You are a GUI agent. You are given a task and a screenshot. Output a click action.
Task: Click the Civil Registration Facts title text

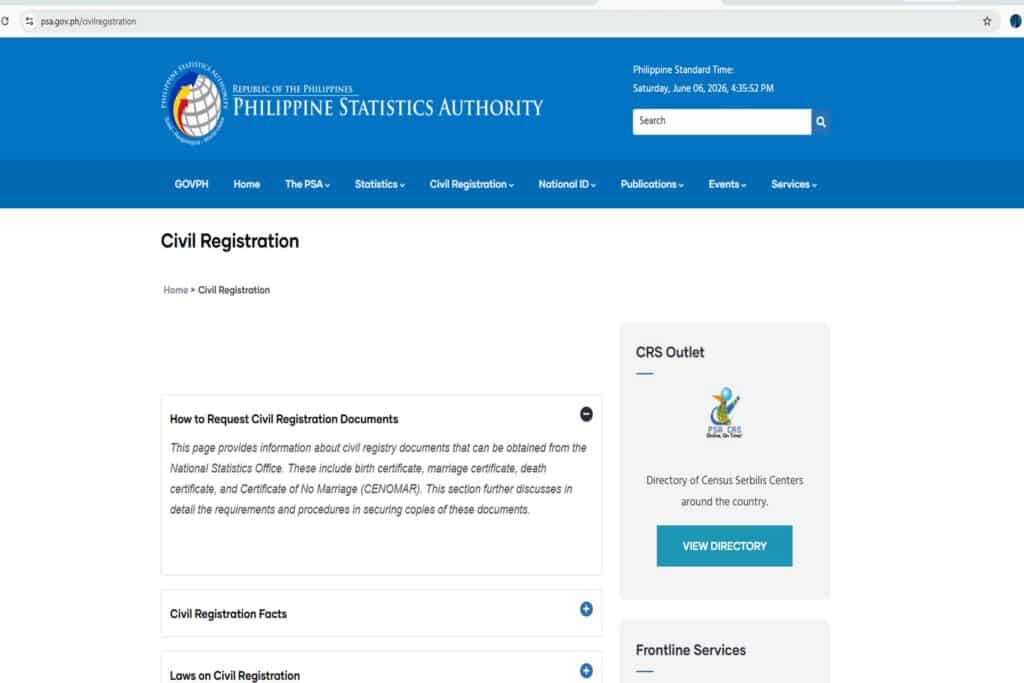coord(228,614)
